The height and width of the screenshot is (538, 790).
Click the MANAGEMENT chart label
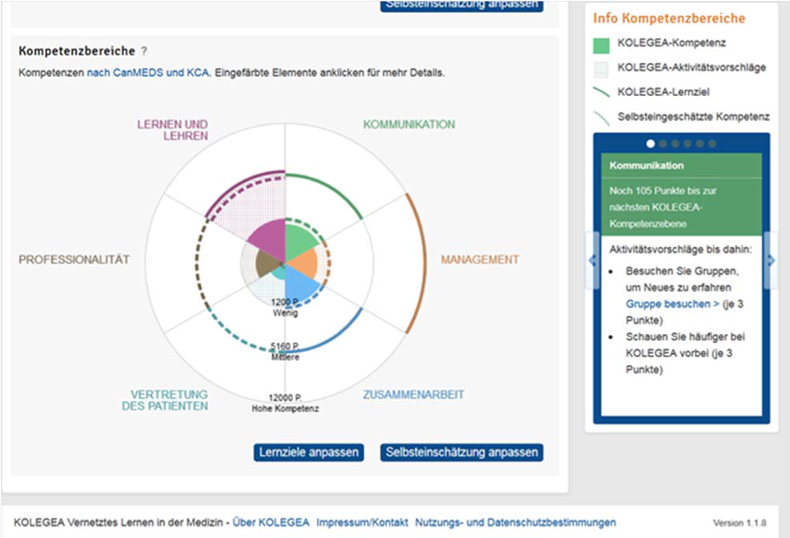pos(480,260)
